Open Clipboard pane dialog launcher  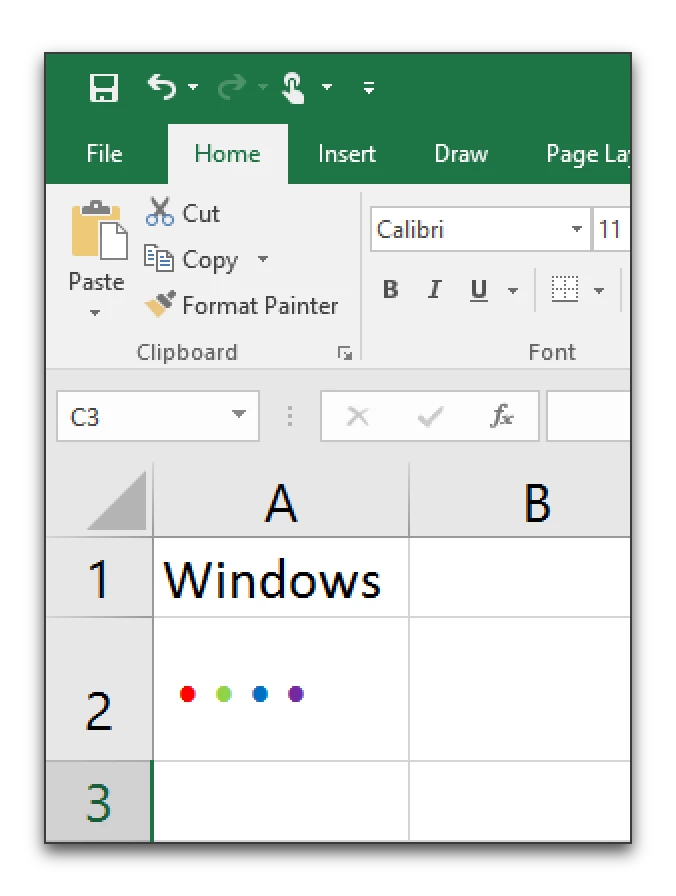[x=345, y=353]
